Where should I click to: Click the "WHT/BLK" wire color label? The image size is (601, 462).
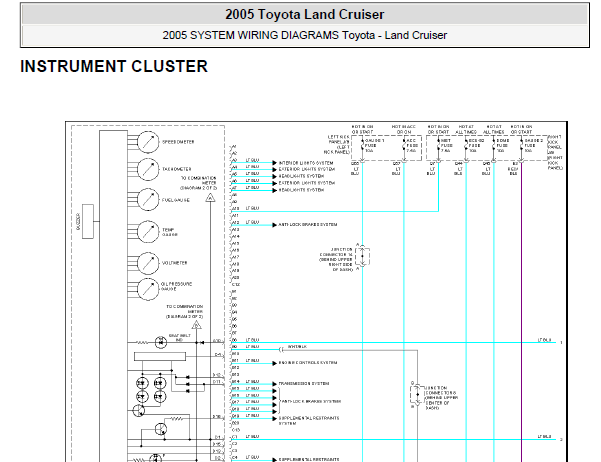click(x=297, y=347)
